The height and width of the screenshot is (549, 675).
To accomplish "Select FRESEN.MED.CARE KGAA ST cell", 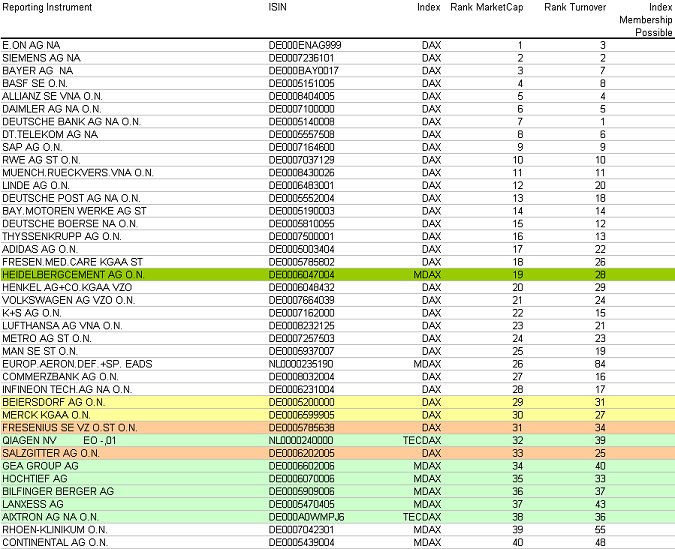I will [72, 262].
